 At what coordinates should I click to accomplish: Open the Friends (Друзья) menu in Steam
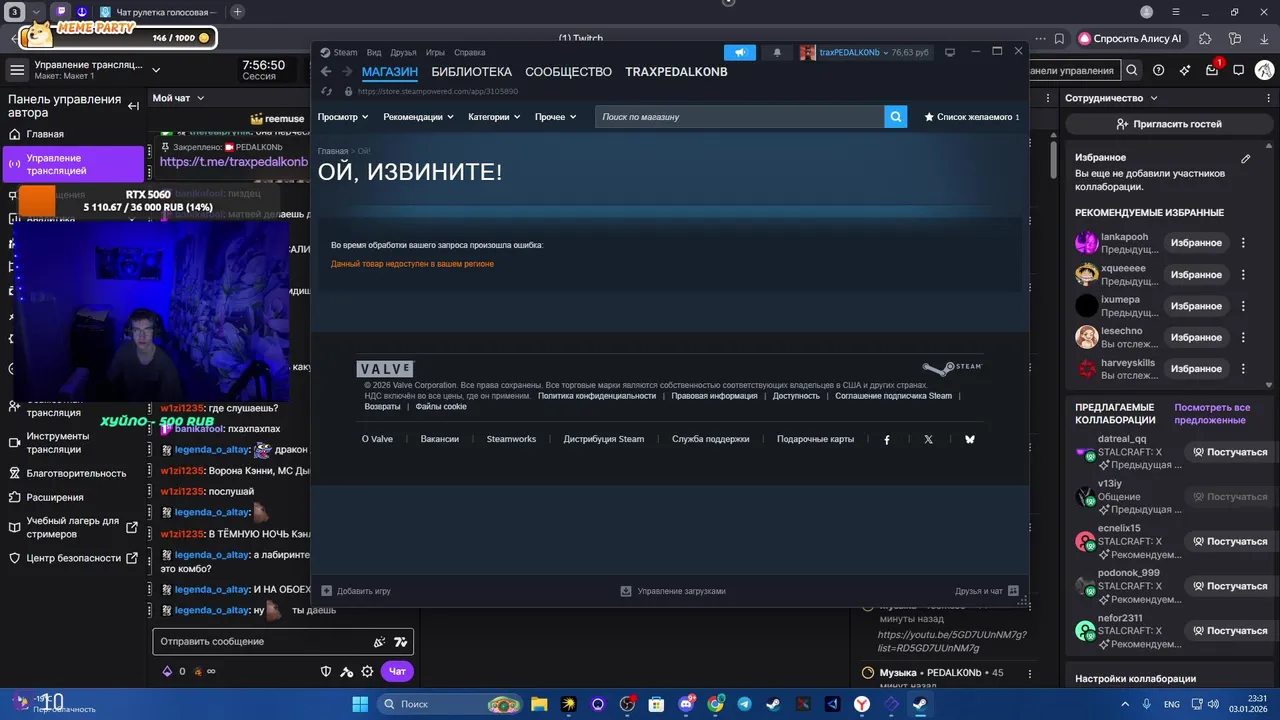403,52
